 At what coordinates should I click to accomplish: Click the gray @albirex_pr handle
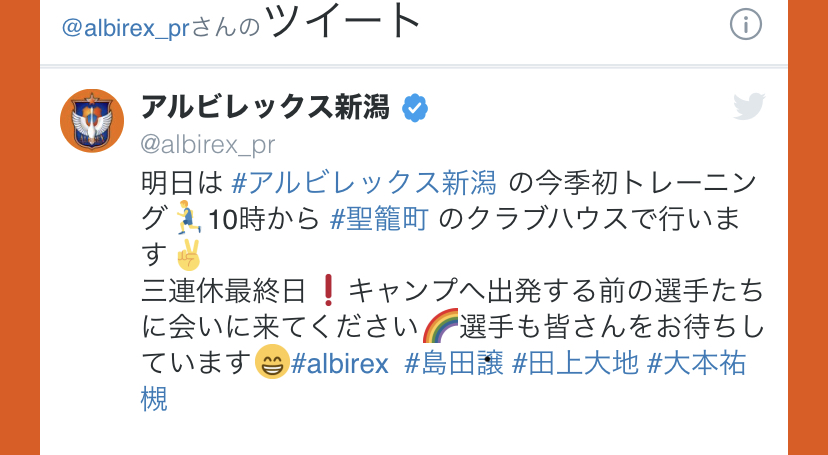click(208, 145)
